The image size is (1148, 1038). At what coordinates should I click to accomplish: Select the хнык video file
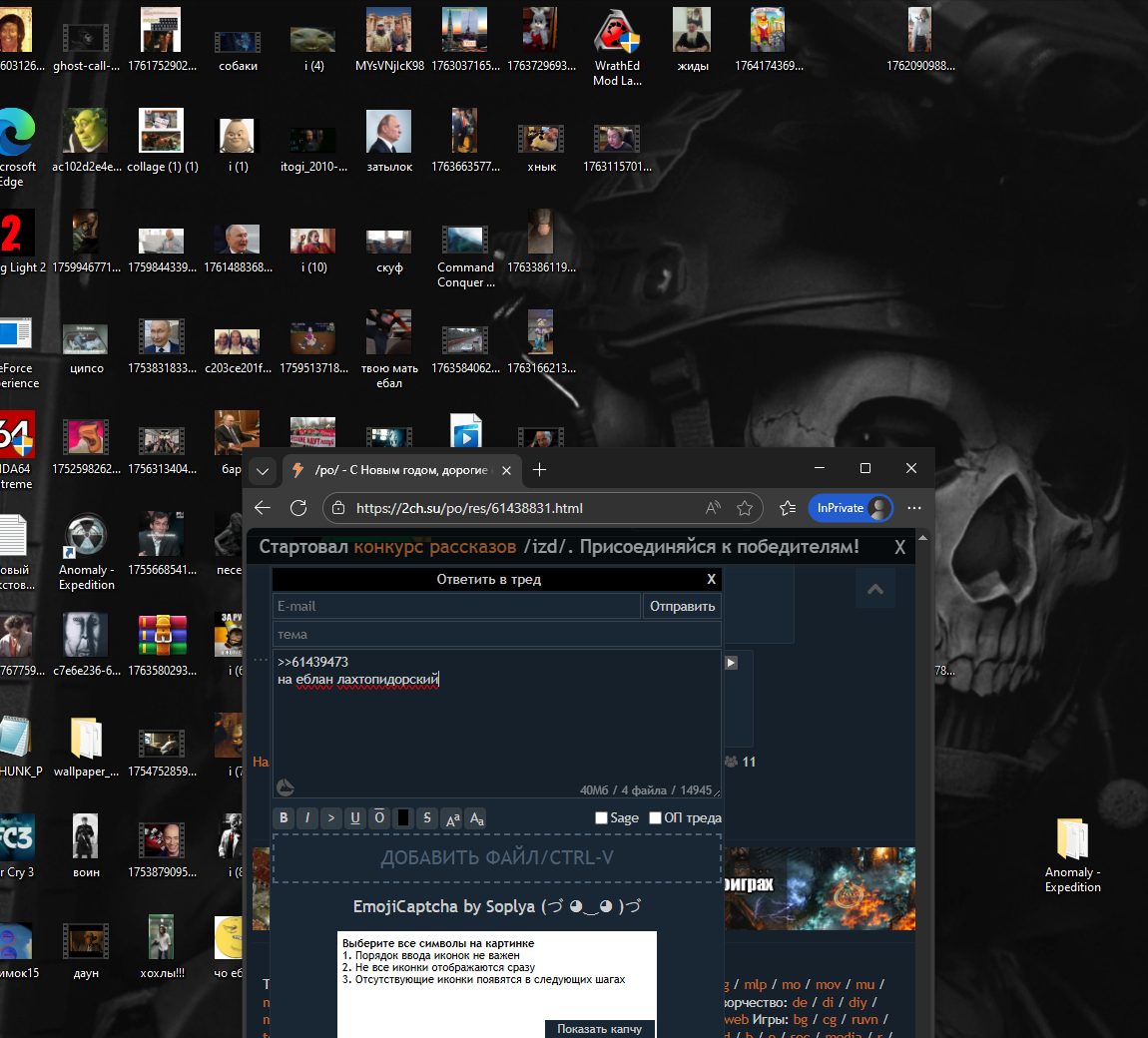point(542,149)
